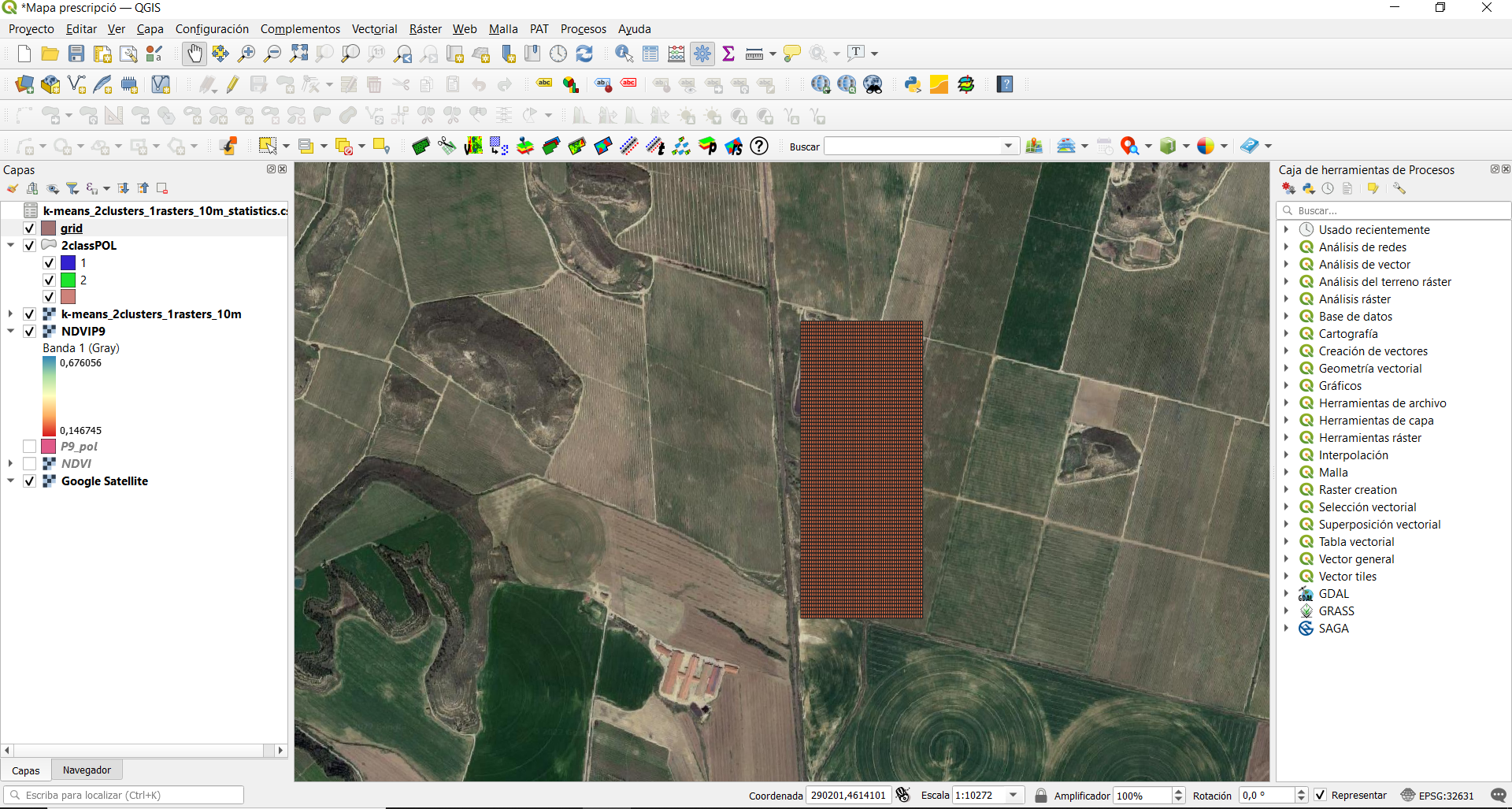Expand the k-means_2clusters_1rasters_10m layer
Image resolution: width=1512 pixels, height=809 pixels.
[11, 314]
